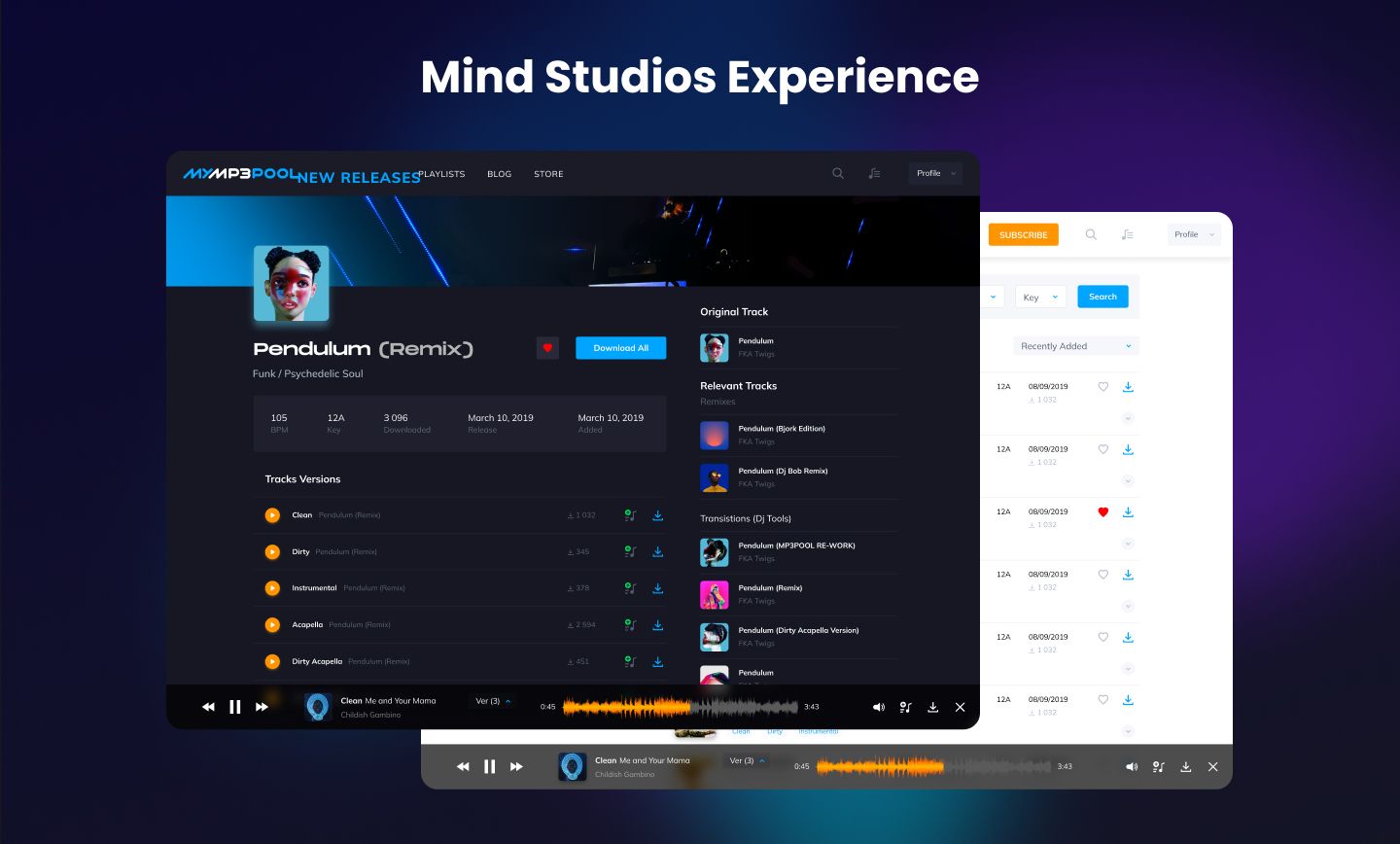This screenshot has height=844, width=1400.
Task: Open Pendulum (Dirty Acapella Version) transition
Action: 798,630
